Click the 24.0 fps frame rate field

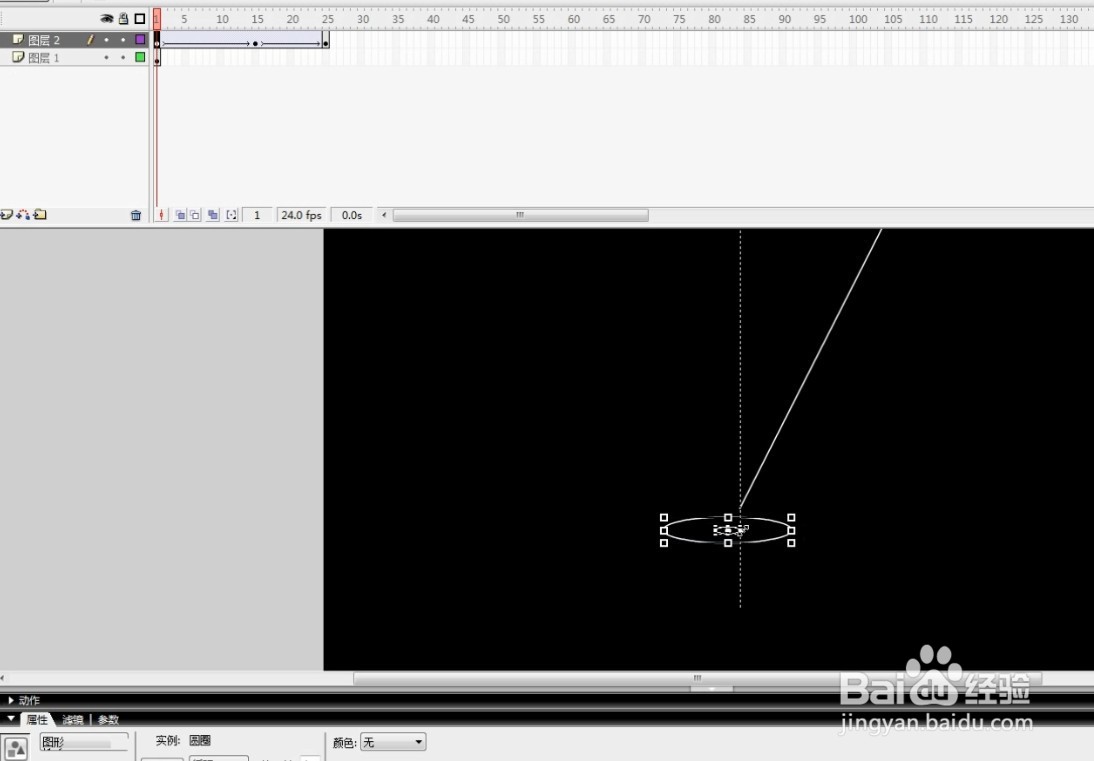pos(301,216)
